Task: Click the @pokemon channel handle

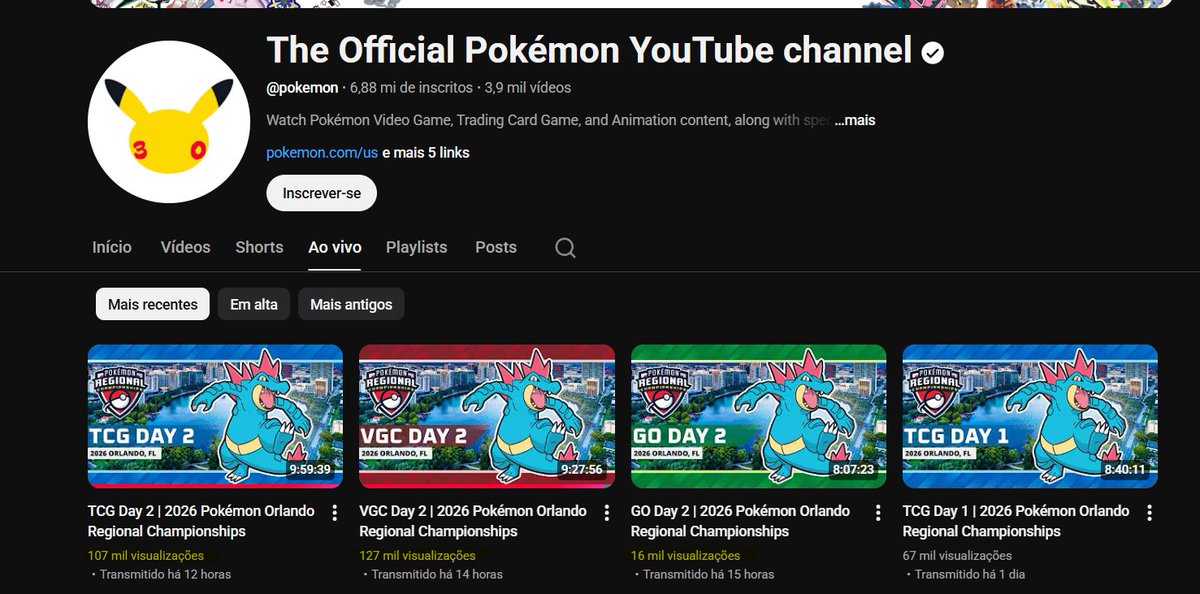Action: [302, 88]
